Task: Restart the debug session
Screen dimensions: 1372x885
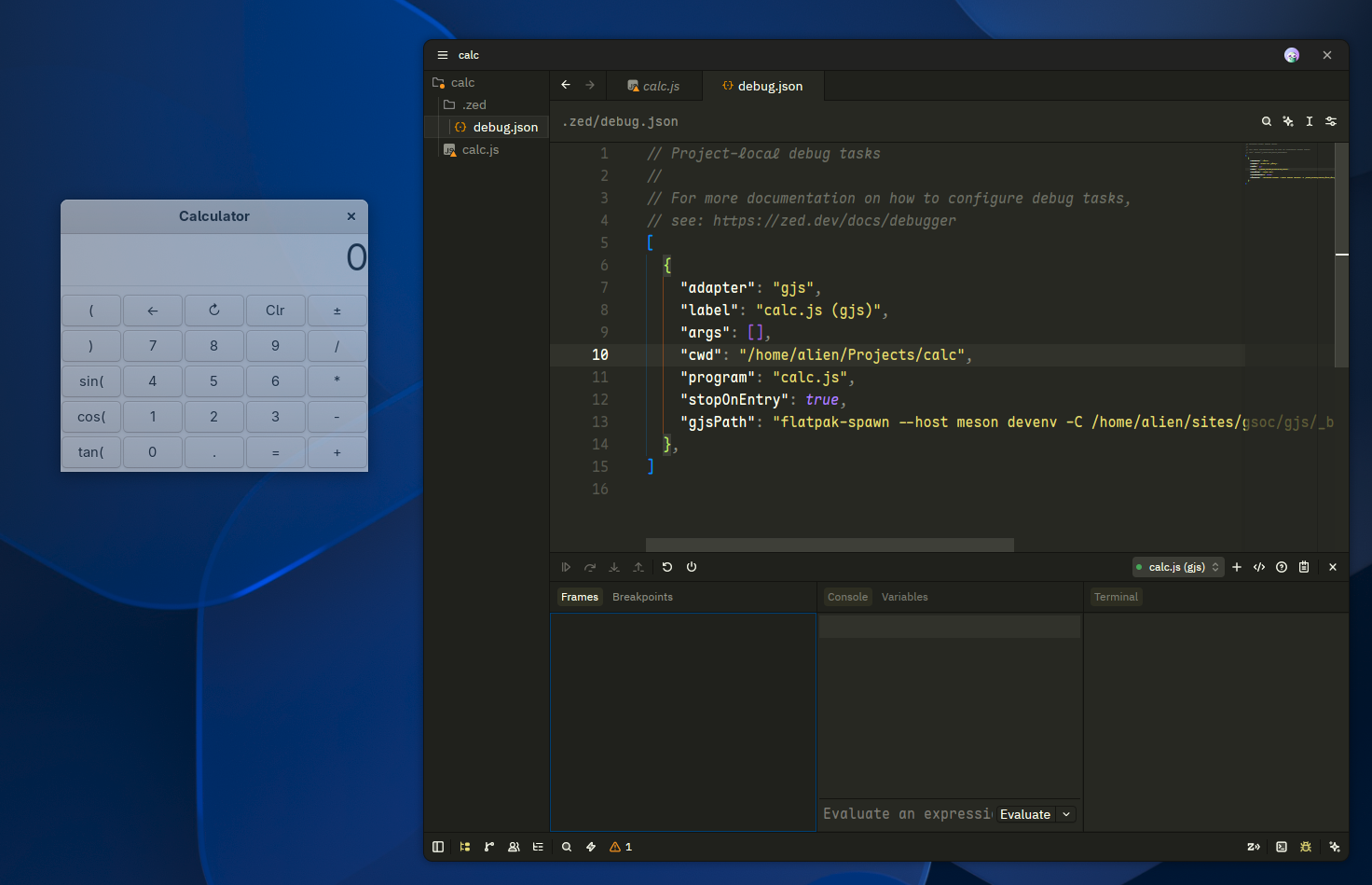Action: pos(667,567)
